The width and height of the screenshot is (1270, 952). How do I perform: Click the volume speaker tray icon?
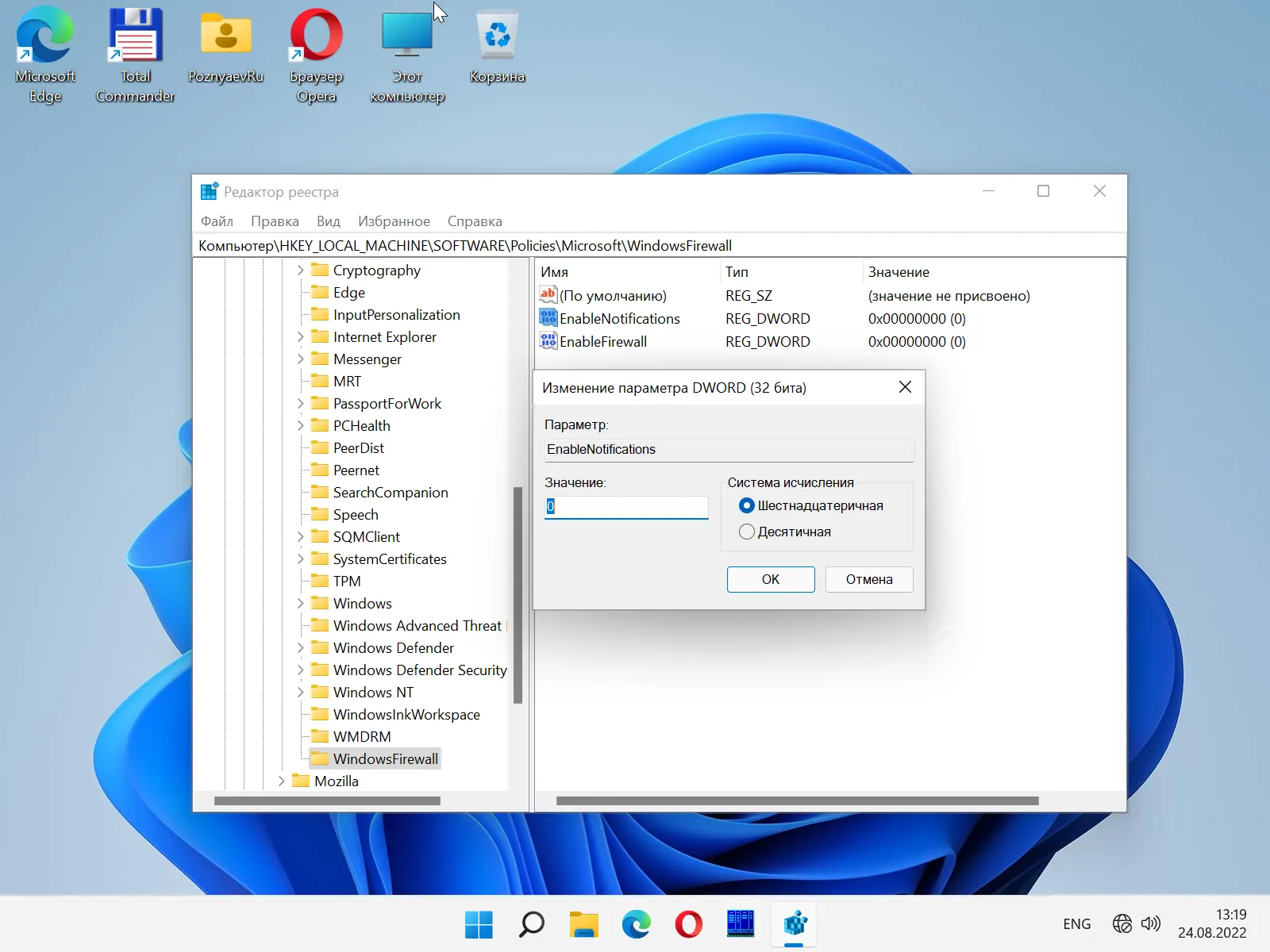[x=1150, y=923]
